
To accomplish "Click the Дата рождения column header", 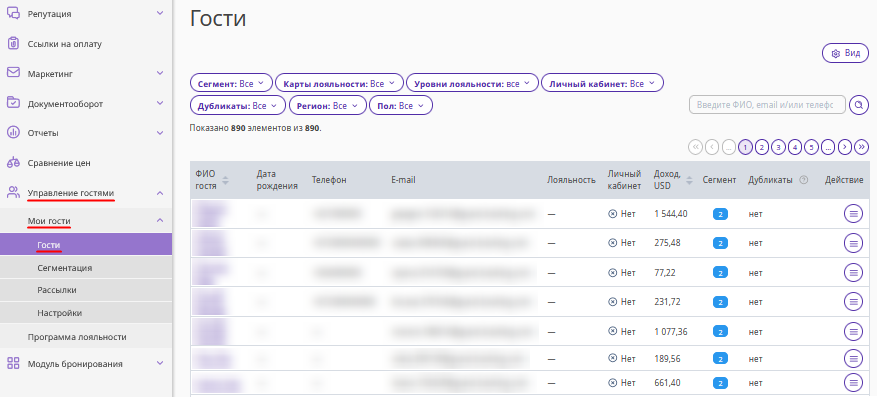I will (x=277, y=180).
